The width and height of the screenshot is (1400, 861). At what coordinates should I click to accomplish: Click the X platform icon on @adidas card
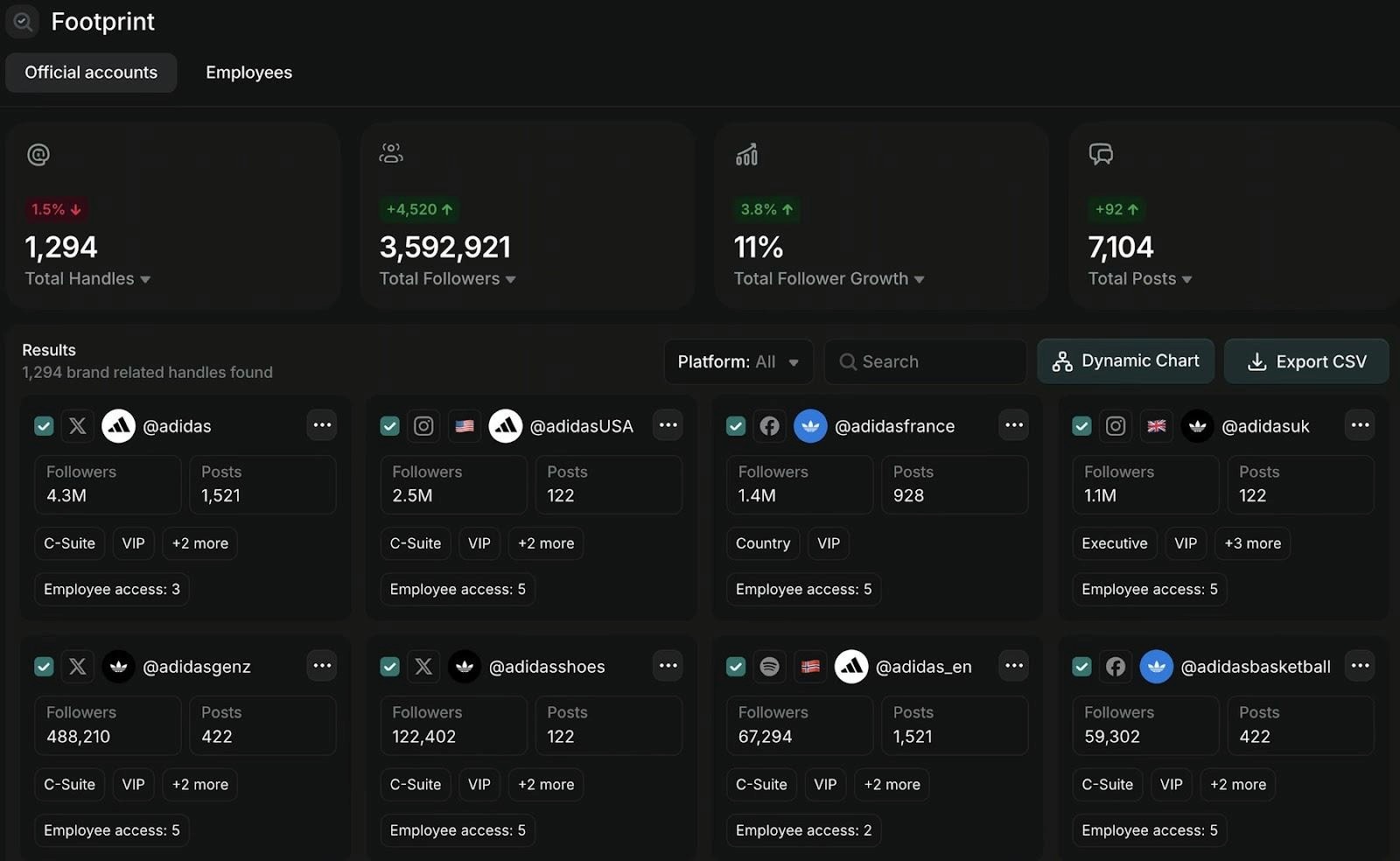pos(78,426)
